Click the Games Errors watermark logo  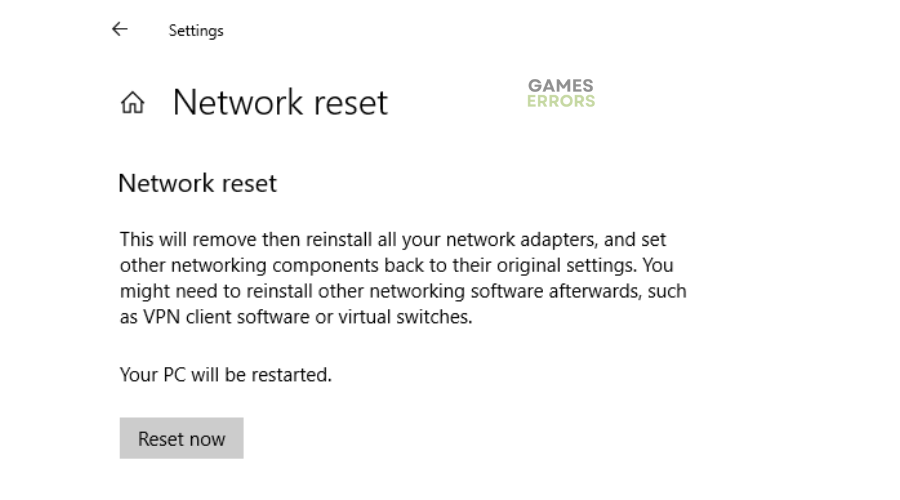click(561, 94)
